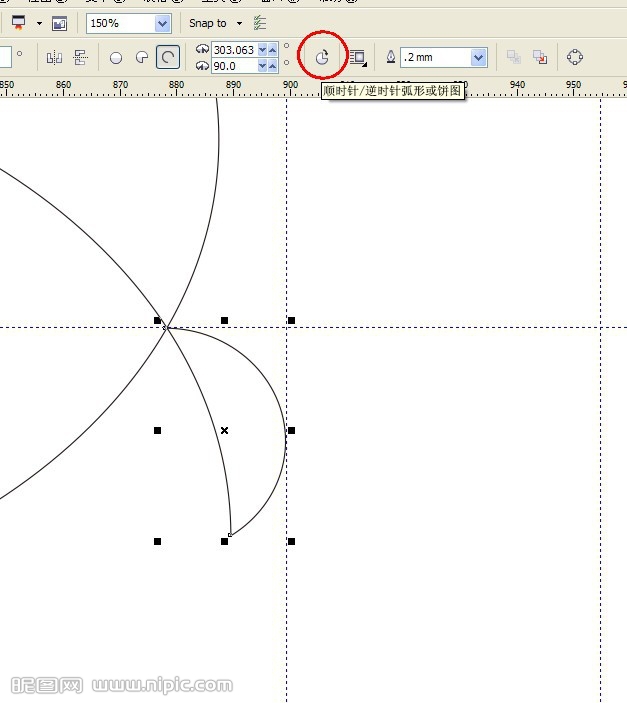627x703 pixels.
Task: Expand the outline width dropdown
Action: (479, 57)
